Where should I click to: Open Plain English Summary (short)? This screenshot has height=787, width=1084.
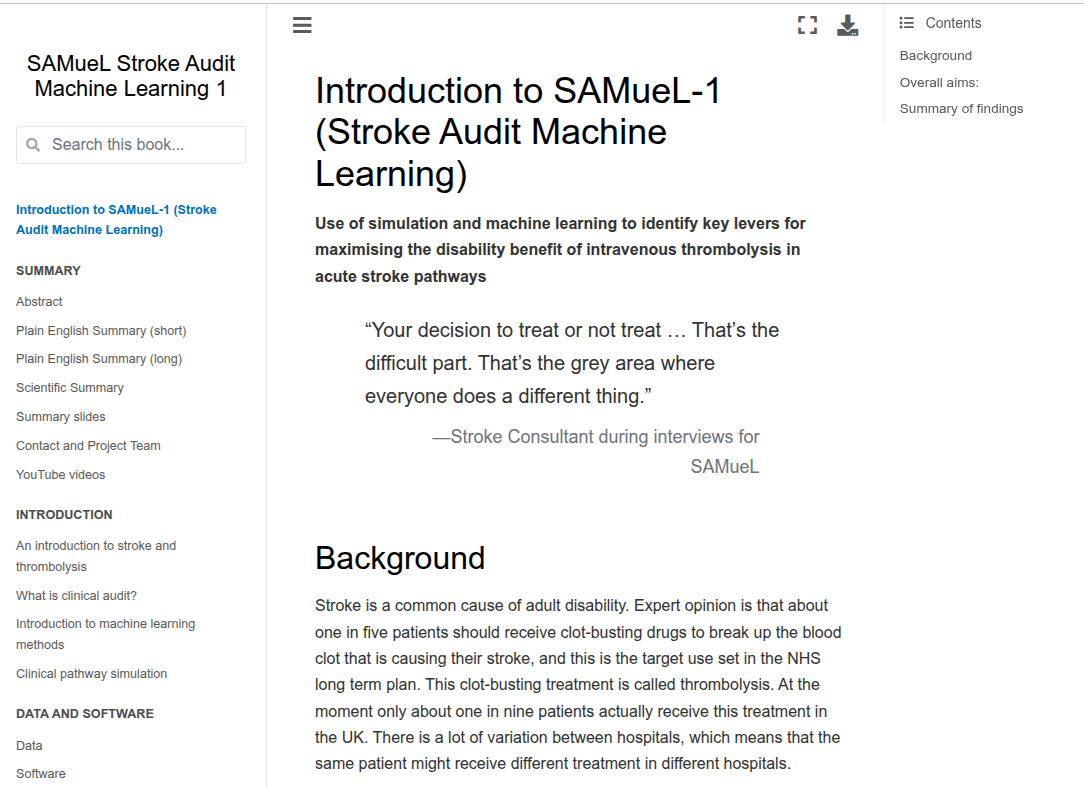click(x=101, y=331)
